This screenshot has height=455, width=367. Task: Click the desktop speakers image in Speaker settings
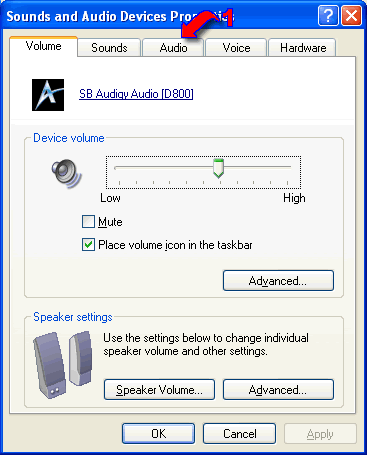tap(63, 364)
